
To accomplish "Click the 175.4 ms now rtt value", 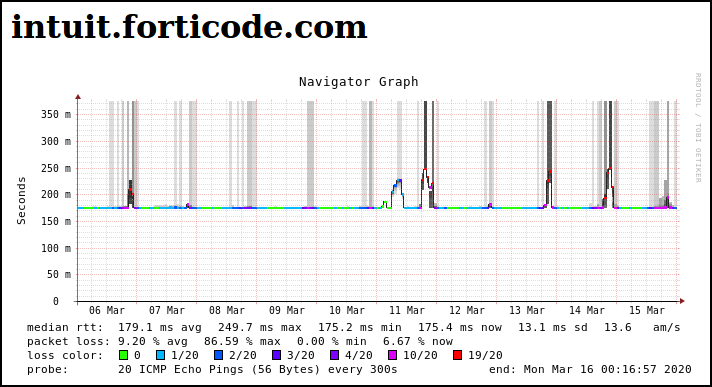I will click(x=460, y=327).
